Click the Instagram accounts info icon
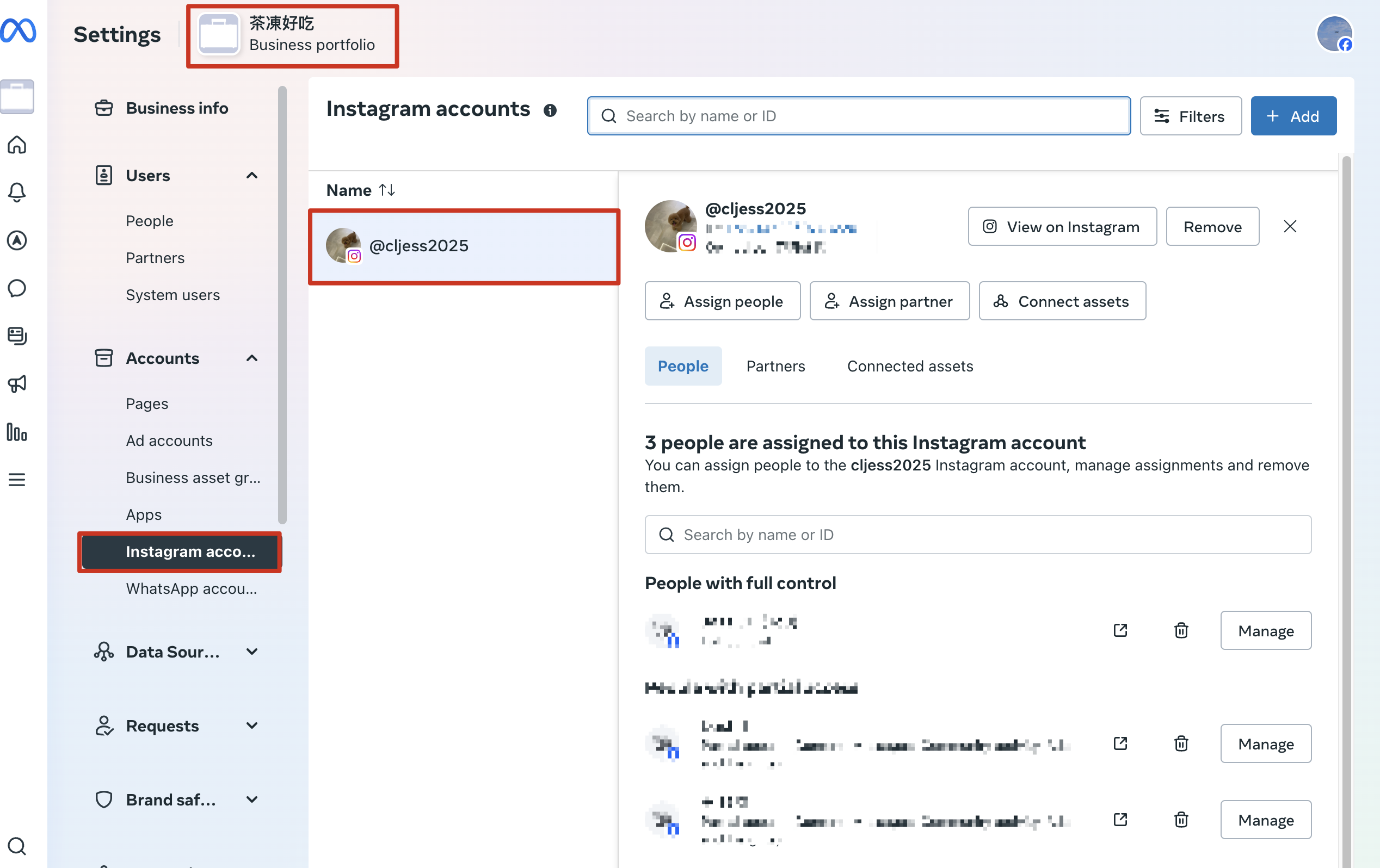1380x868 pixels. tap(550, 110)
